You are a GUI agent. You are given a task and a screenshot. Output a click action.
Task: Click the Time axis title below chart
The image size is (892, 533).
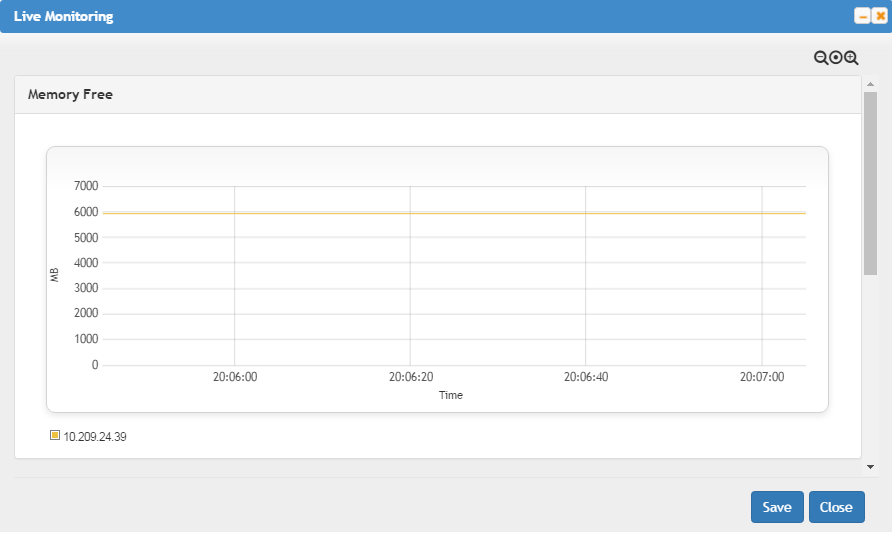[451, 395]
